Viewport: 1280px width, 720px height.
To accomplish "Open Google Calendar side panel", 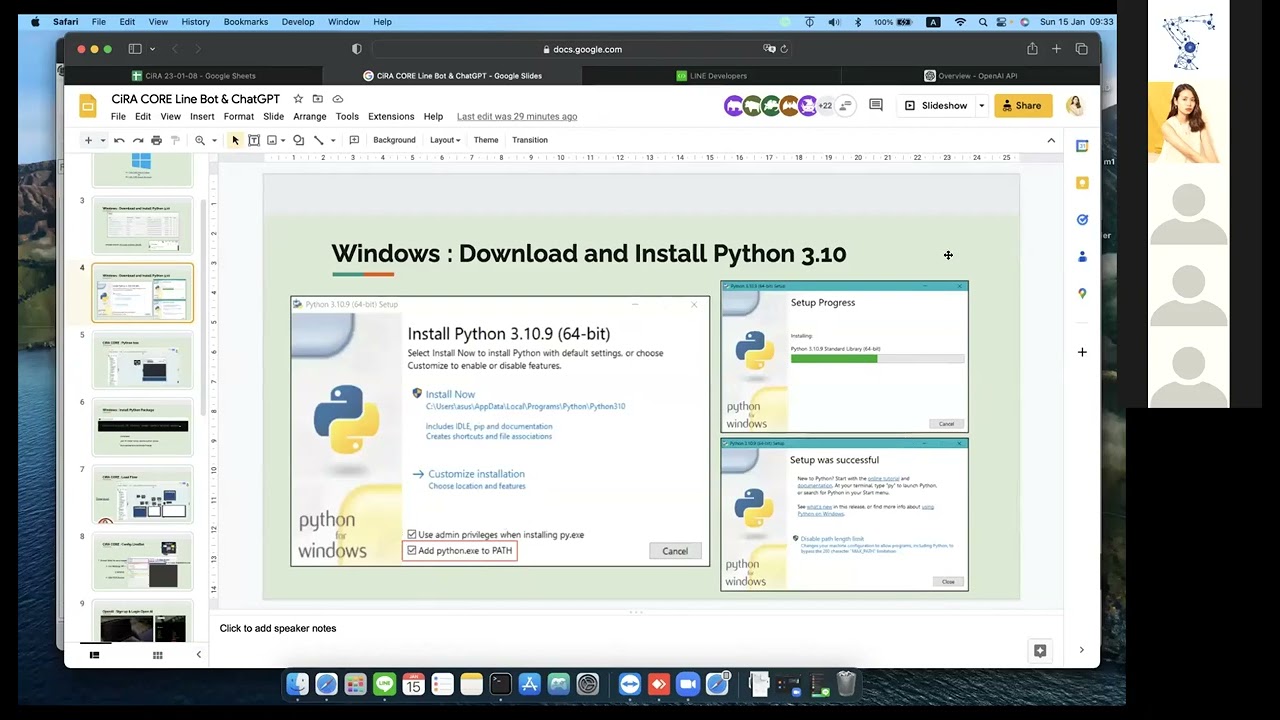I will (1082, 146).
